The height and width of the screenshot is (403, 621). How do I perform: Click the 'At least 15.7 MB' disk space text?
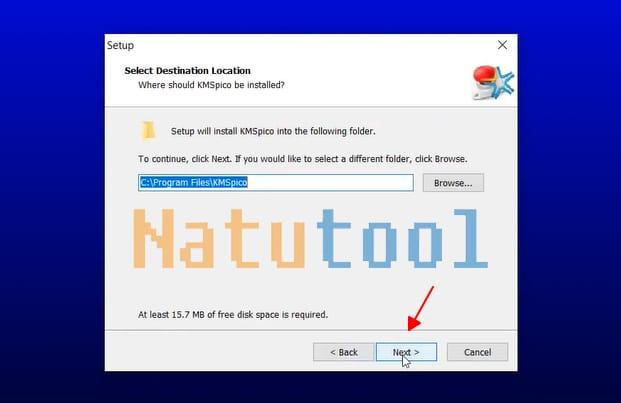233,315
